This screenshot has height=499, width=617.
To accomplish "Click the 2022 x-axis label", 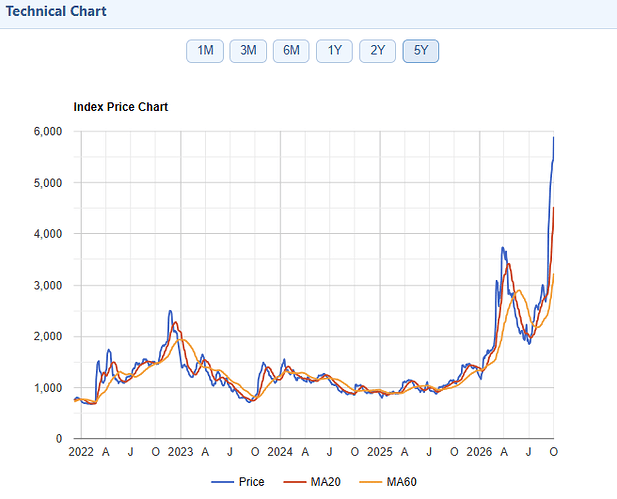I will click(x=81, y=452).
